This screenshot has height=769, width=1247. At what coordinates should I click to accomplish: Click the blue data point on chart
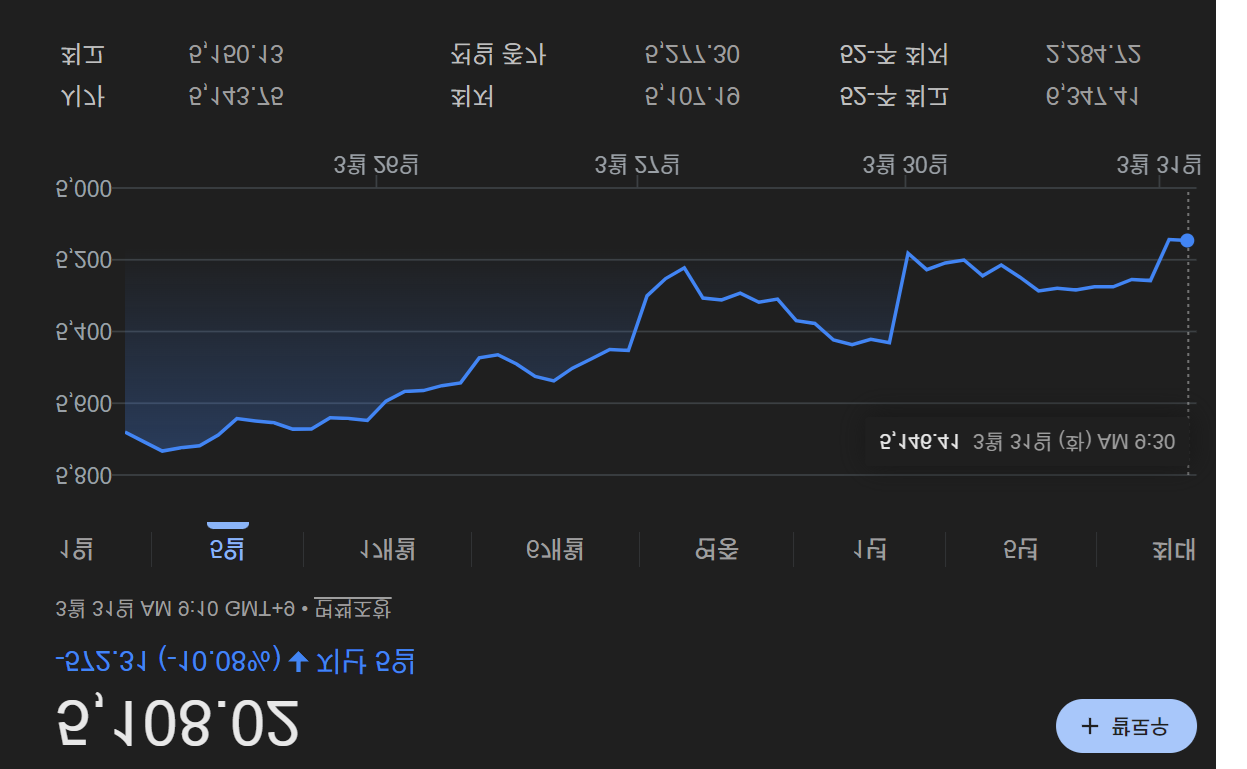coord(1187,240)
